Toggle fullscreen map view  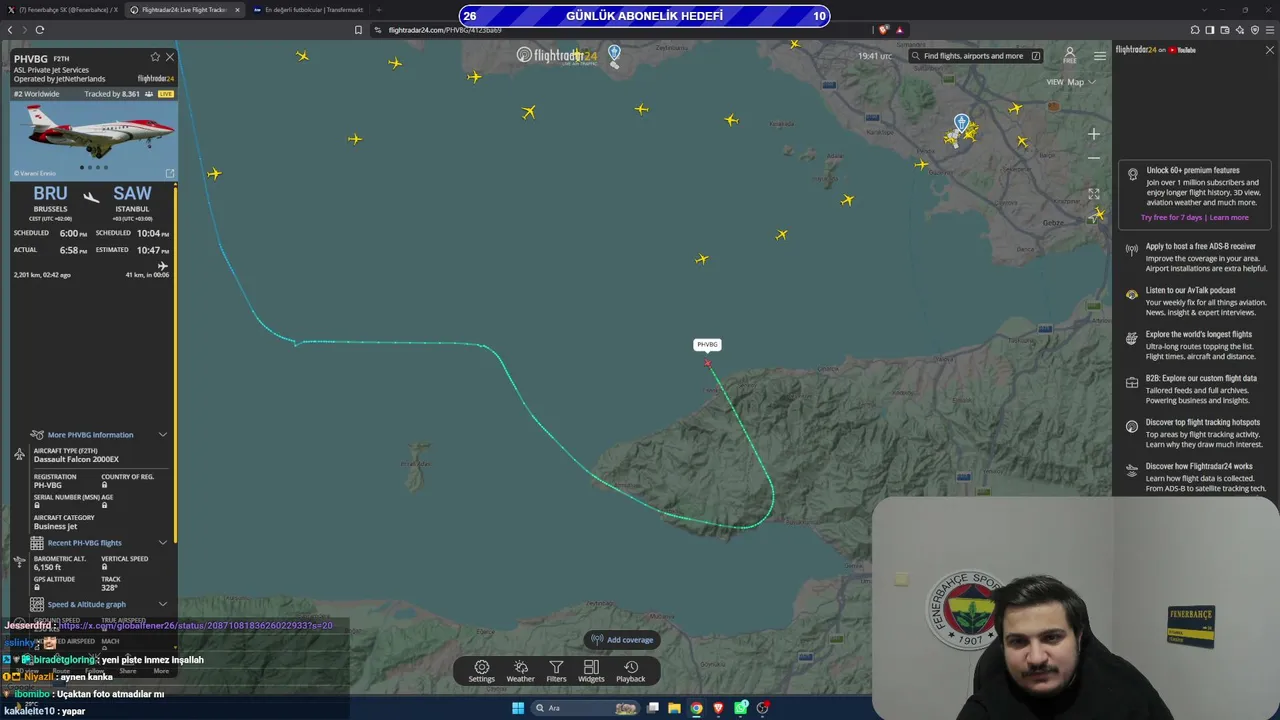[x=1094, y=194]
